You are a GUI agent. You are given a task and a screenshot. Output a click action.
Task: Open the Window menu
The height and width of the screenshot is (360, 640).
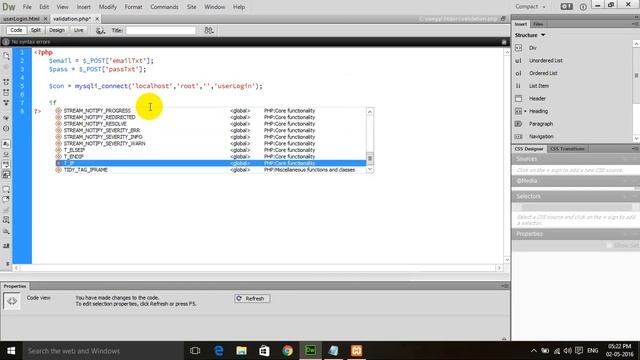(x=214, y=7)
